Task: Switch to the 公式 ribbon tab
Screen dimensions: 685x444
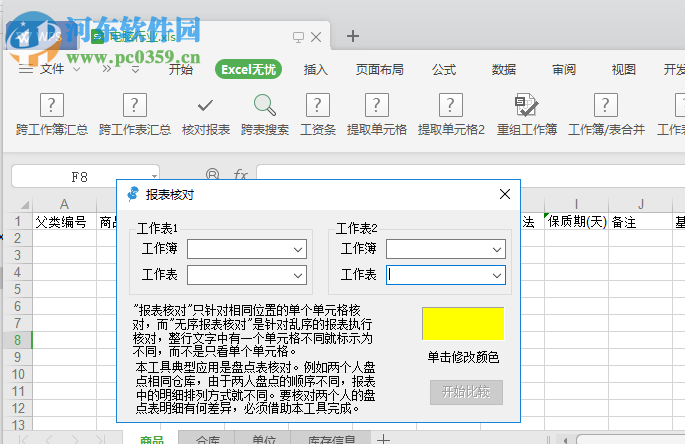Action: (444, 69)
